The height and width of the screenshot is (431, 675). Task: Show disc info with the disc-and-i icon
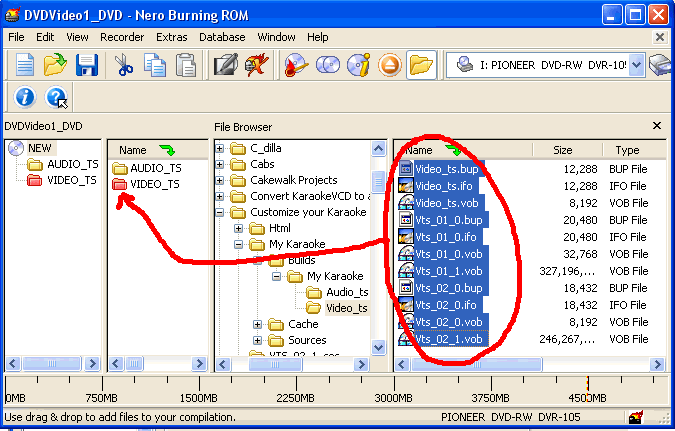tap(359, 65)
